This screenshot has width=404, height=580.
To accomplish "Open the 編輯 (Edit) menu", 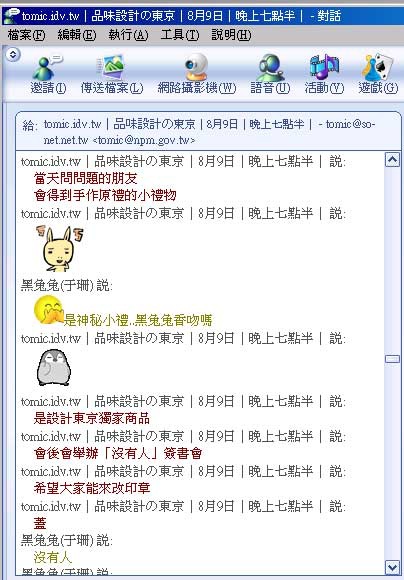I will [x=77, y=35].
